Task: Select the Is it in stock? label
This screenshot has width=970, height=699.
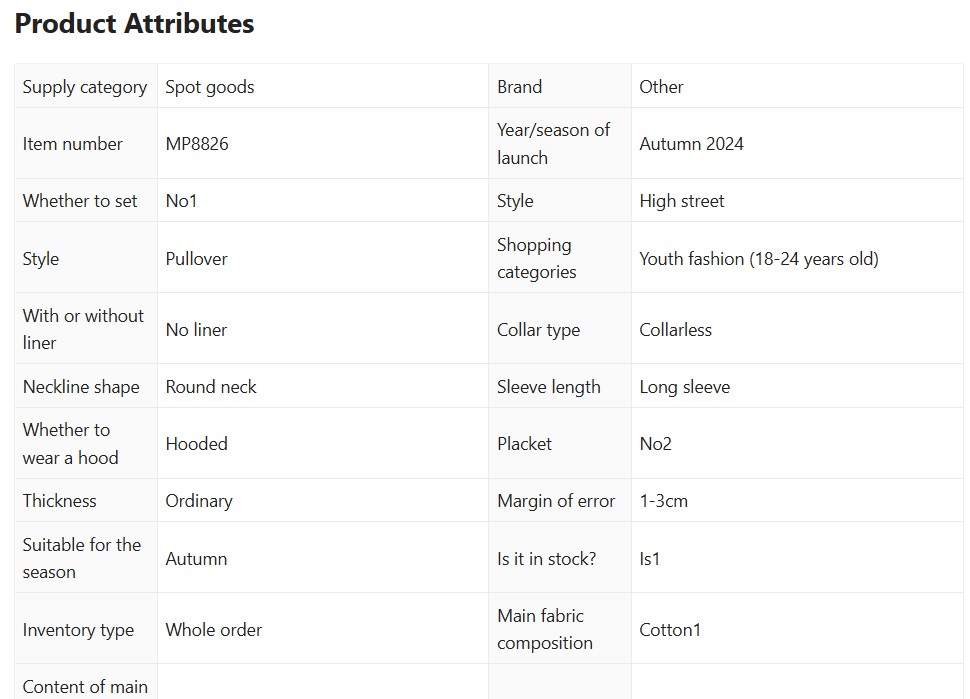Action: pos(546,559)
